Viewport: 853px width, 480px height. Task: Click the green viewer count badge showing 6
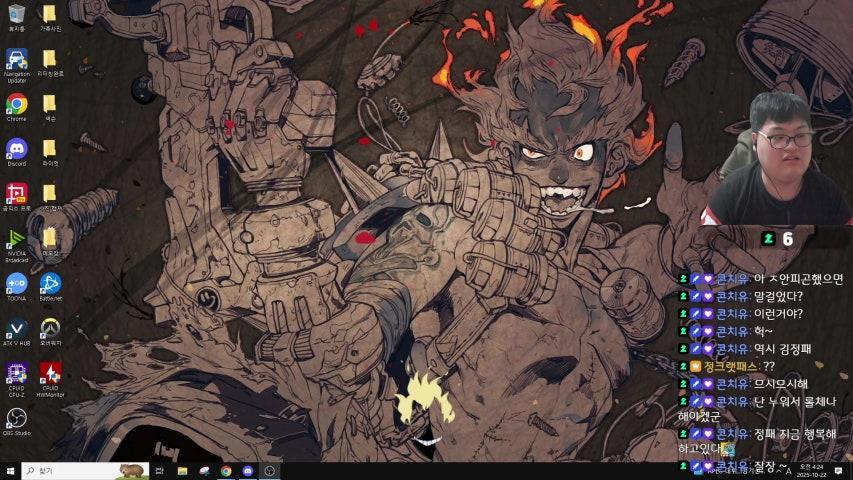778,238
